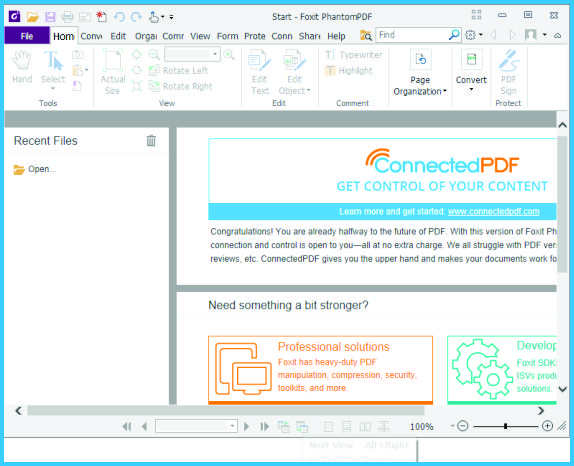Switch to the Convert ribbon tab
Image resolution: width=574 pixels, height=466 pixels.
(x=91, y=36)
